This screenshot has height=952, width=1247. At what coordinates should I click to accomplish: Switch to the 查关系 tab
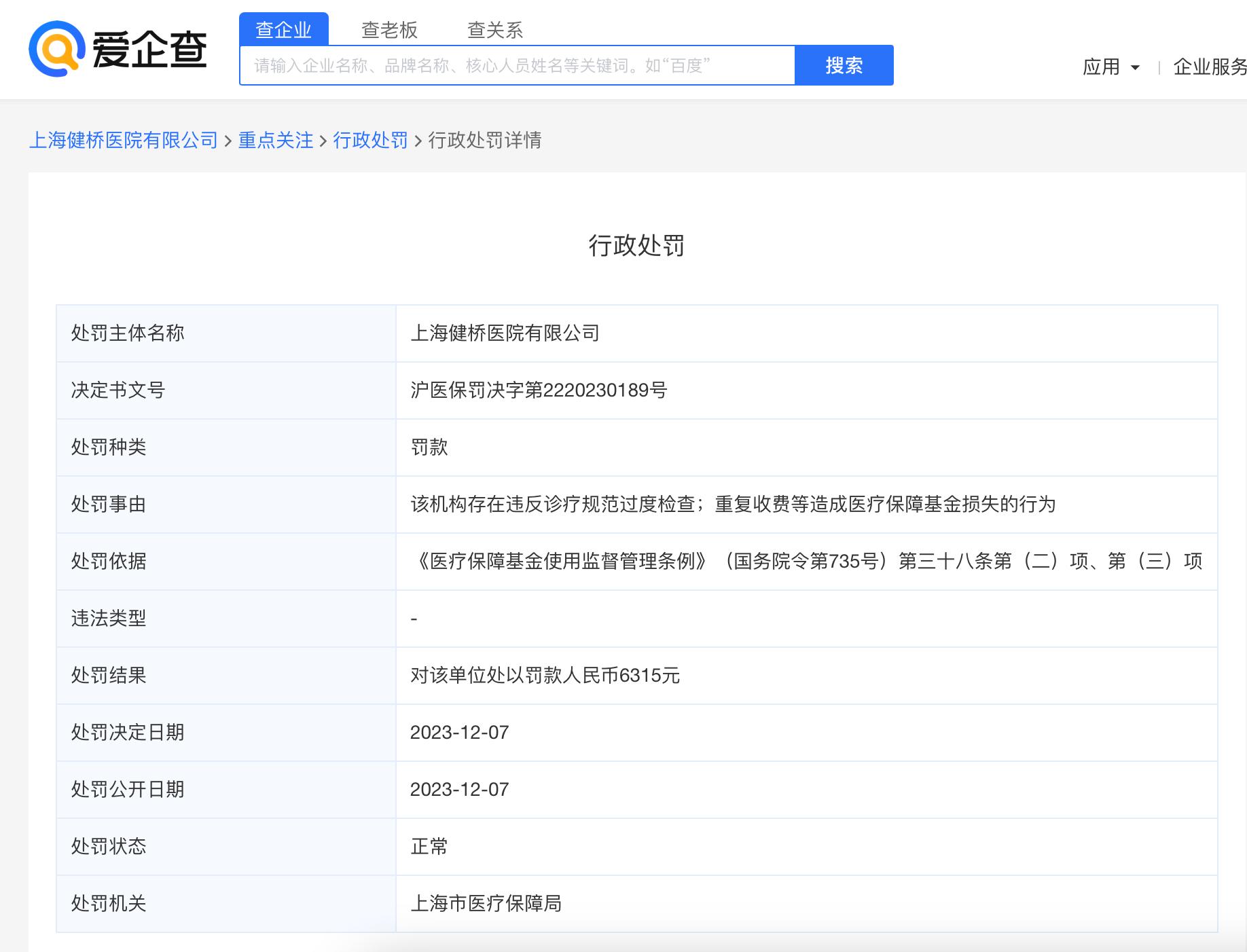point(494,30)
